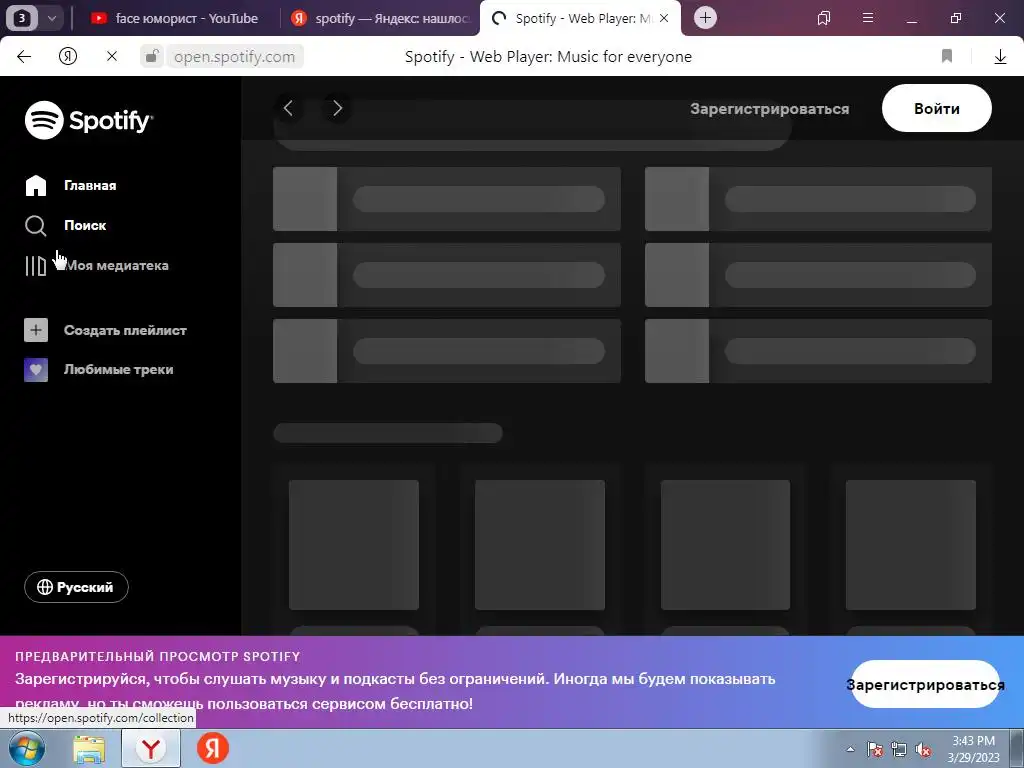Go forward using Spotify right chevron
The width and height of the screenshot is (1024, 768).
point(337,108)
